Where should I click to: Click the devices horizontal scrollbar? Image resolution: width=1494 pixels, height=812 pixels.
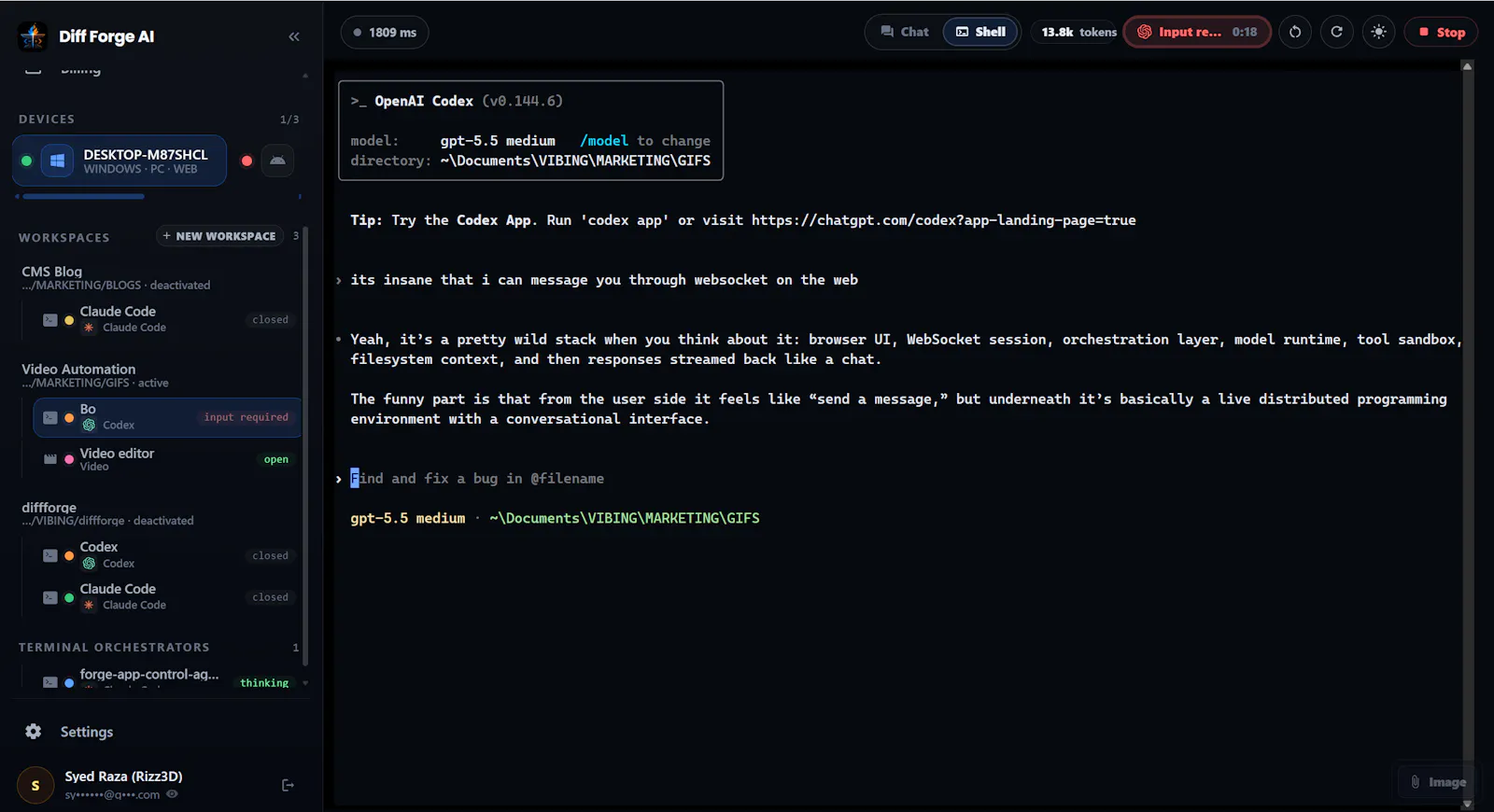[x=83, y=197]
